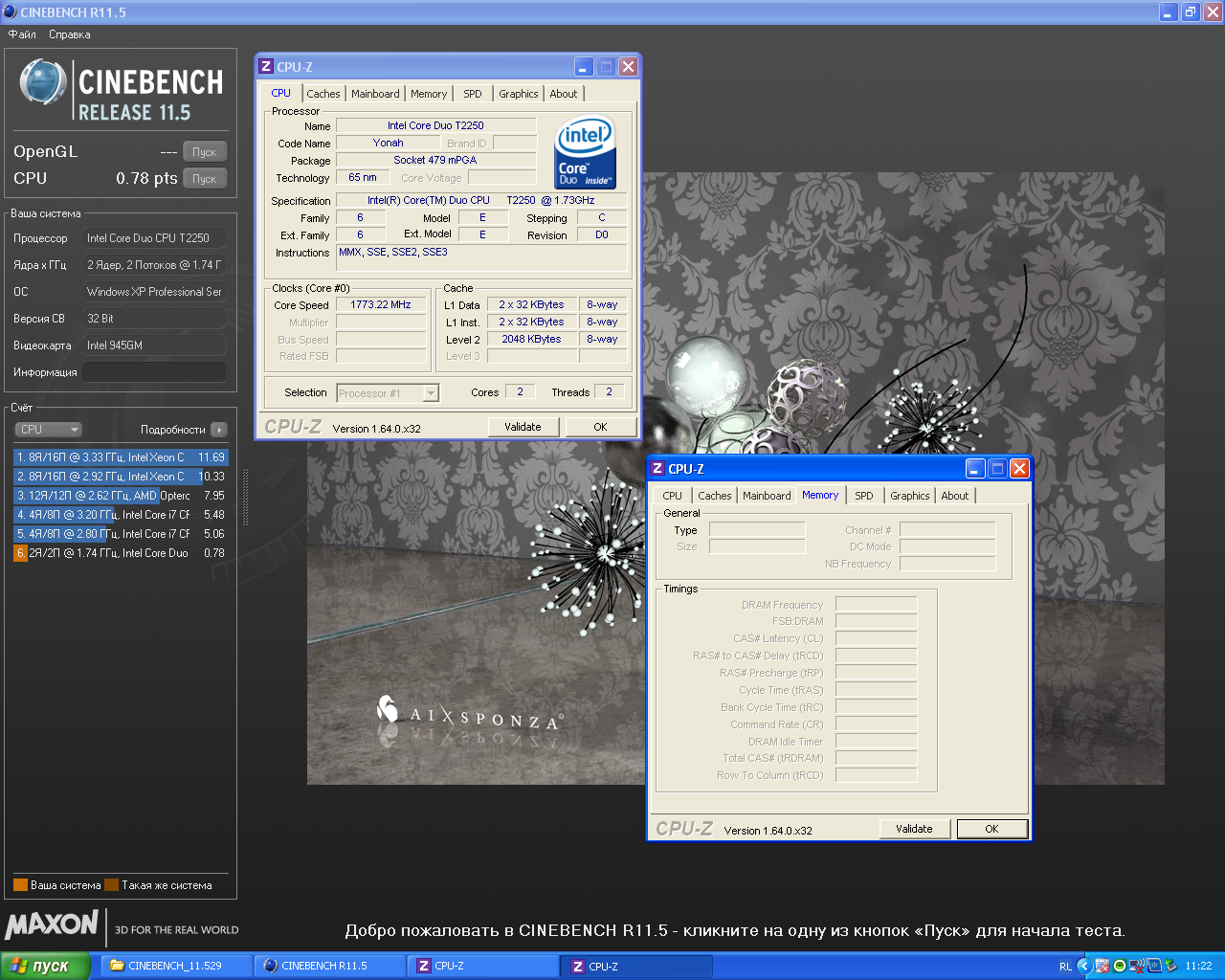Open the CPU ranking dropdown

tap(48, 430)
